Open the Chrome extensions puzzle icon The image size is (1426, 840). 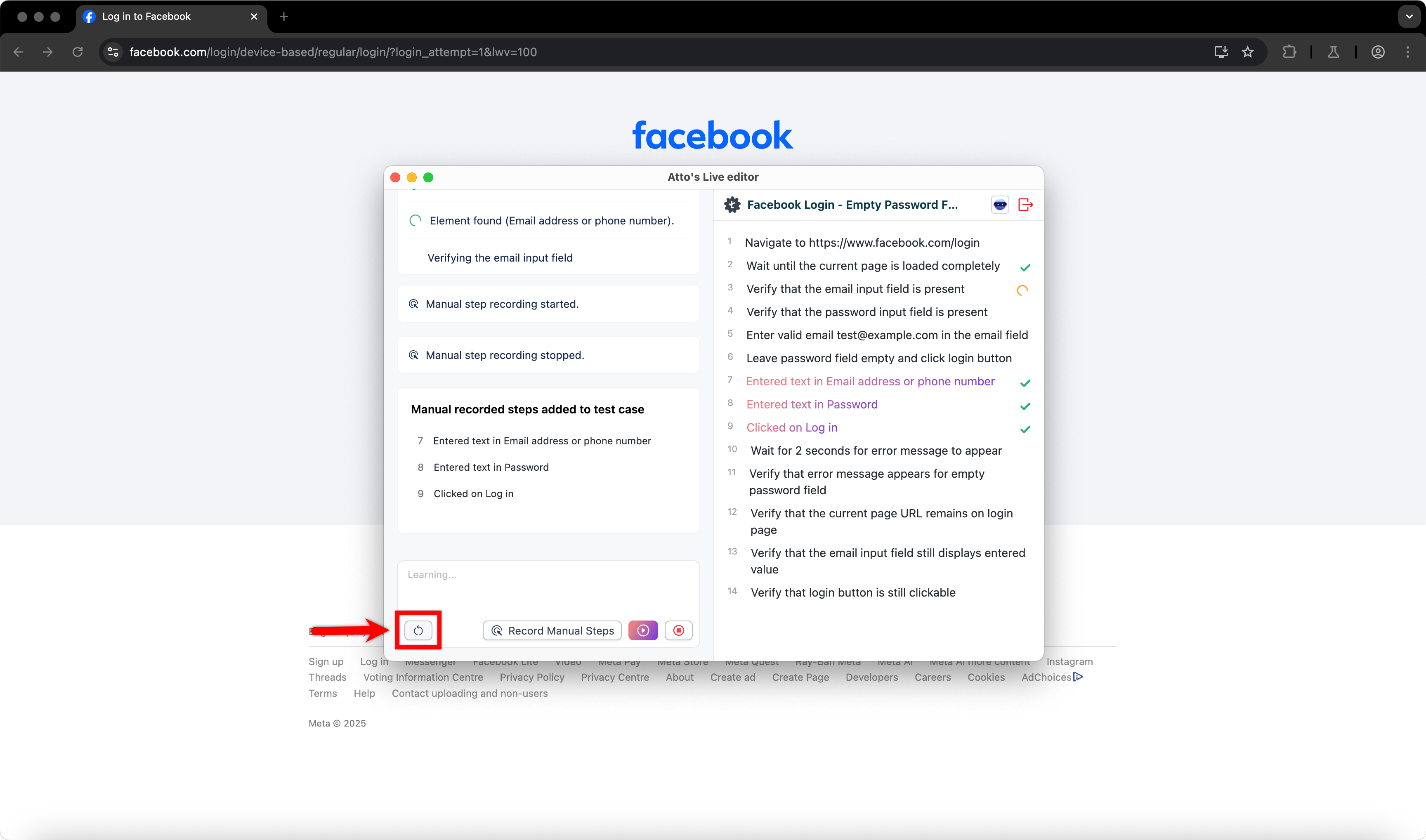(1289, 52)
